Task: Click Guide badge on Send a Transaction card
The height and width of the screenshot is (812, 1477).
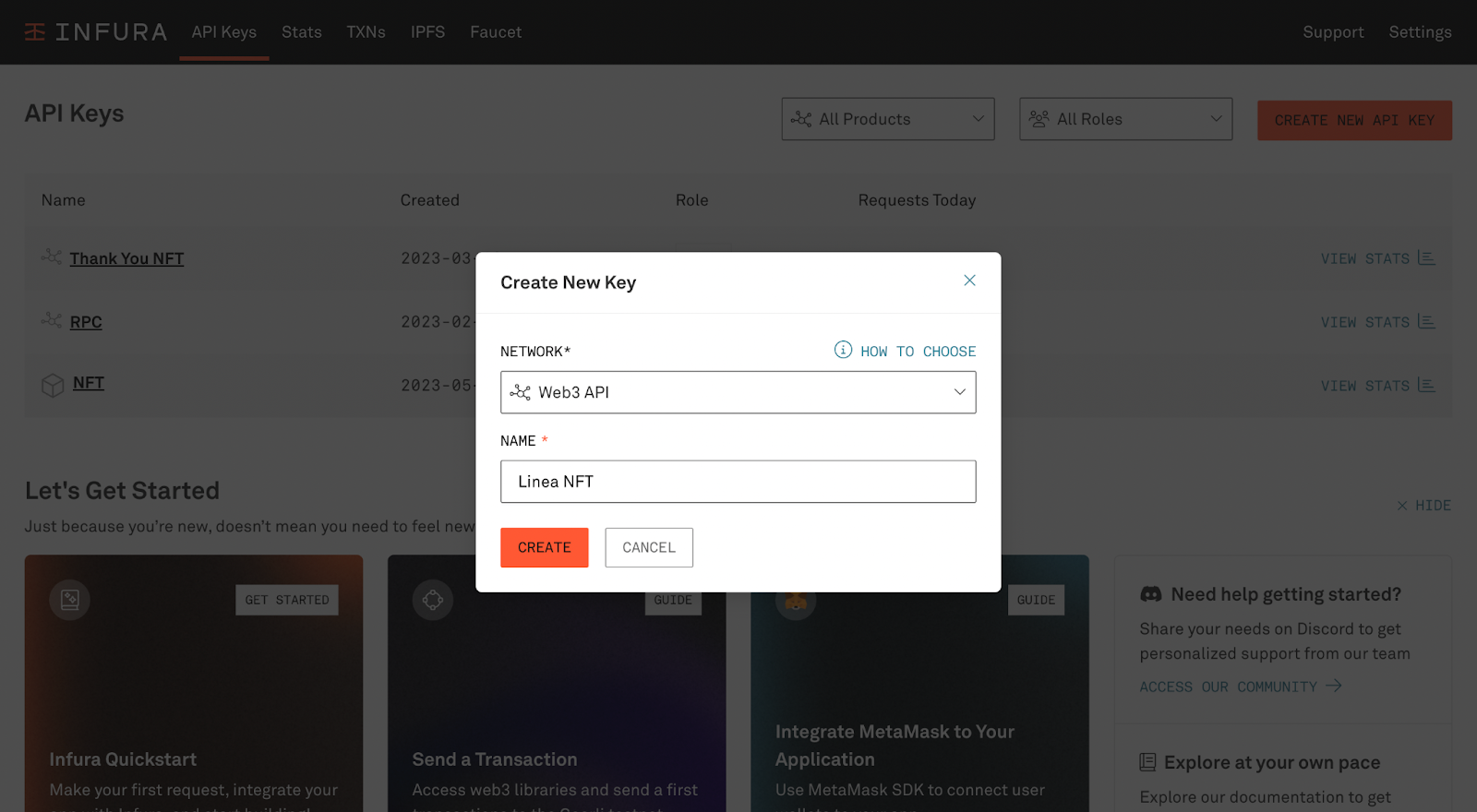Action: tap(673, 602)
